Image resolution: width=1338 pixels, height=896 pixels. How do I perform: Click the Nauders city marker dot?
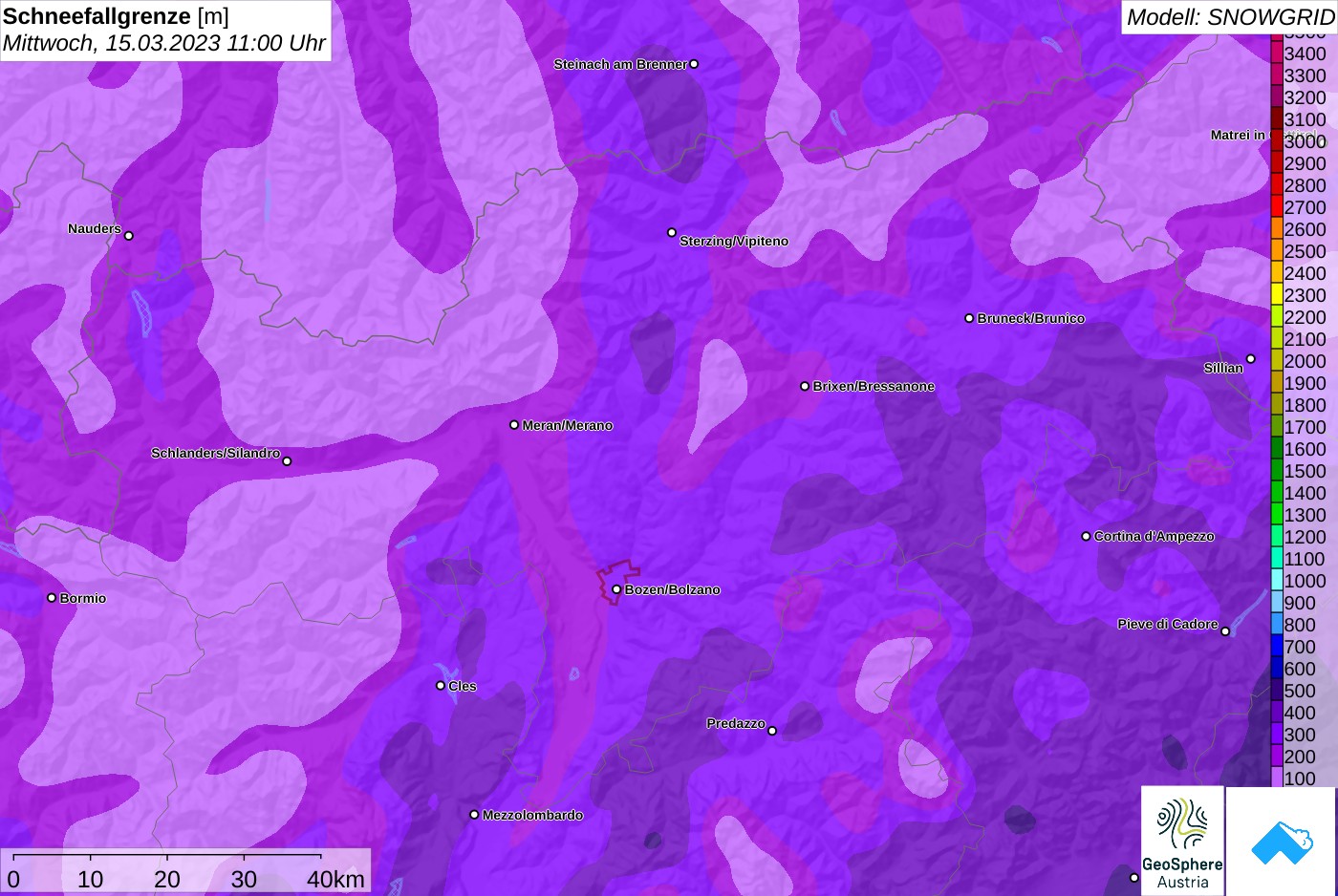point(129,236)
